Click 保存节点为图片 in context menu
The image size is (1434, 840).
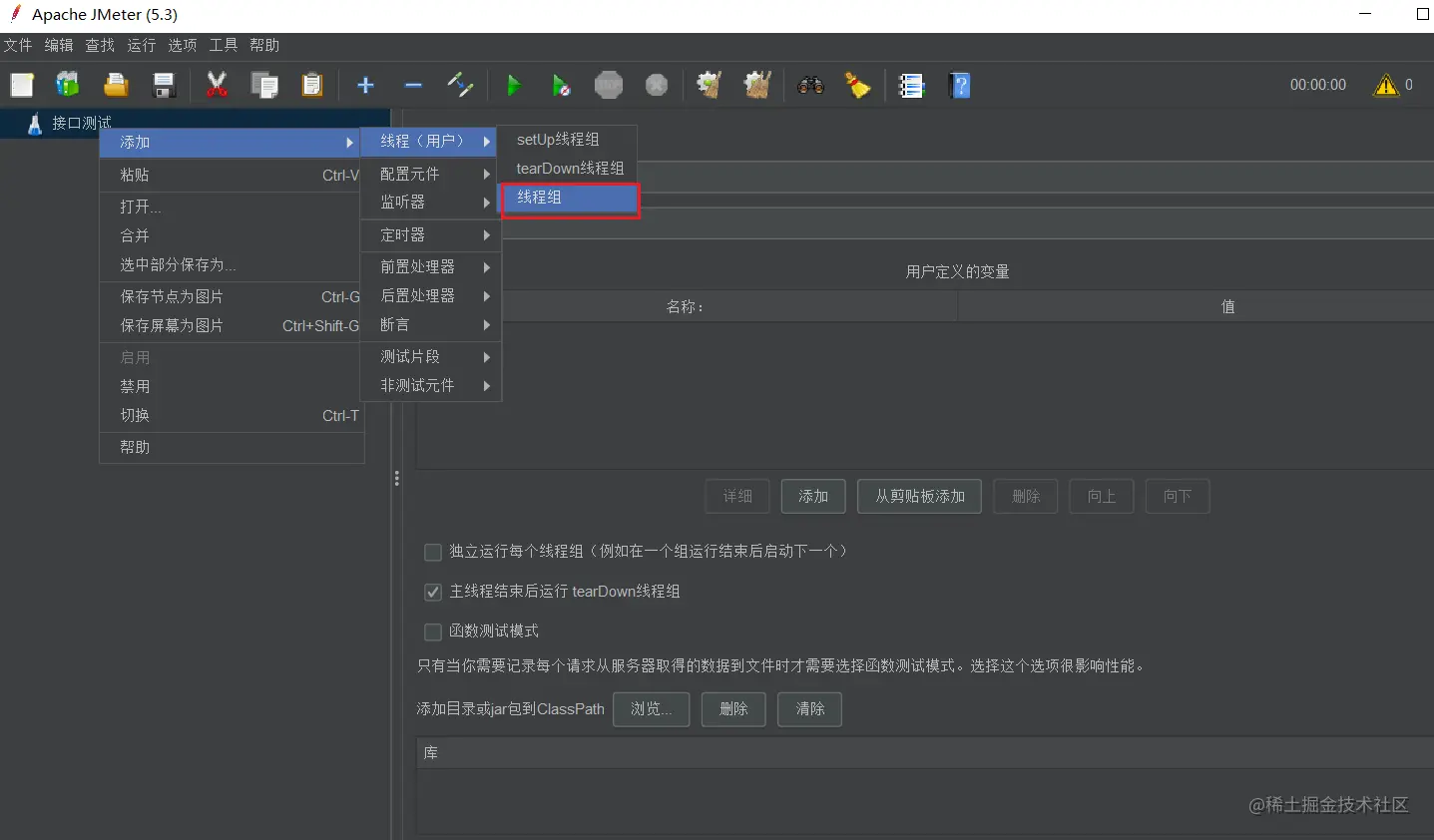pyautogui.click(x=232, y=297)
